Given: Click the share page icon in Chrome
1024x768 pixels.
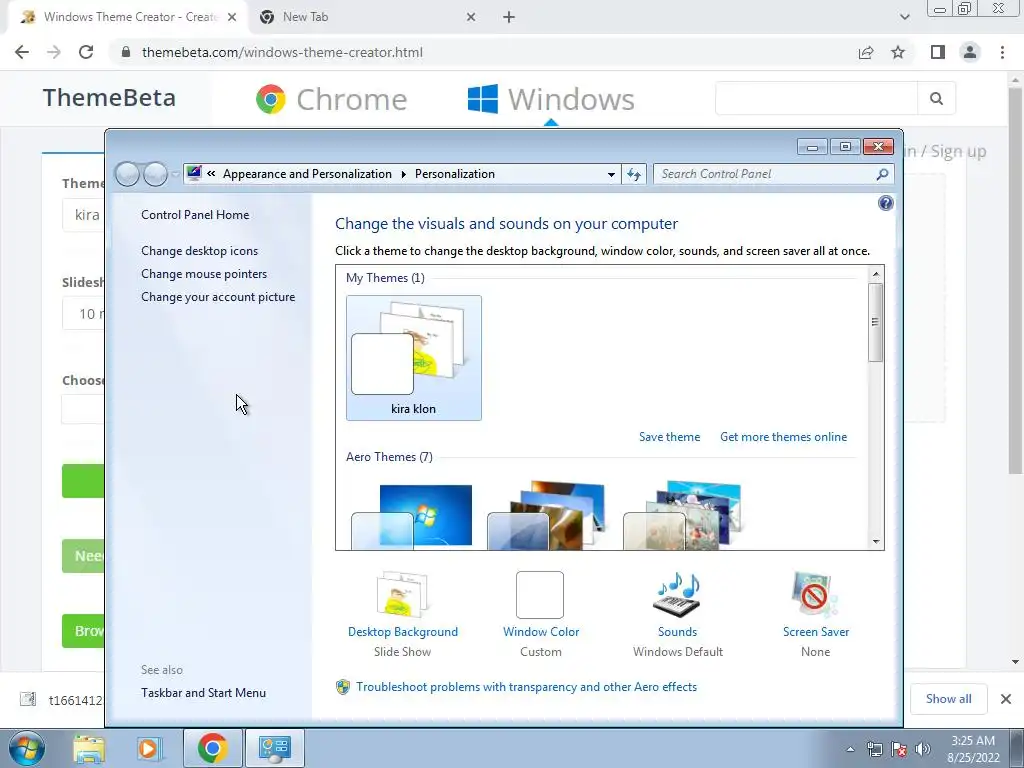Looking at the screenshot, I should click(x=866, y=52).
